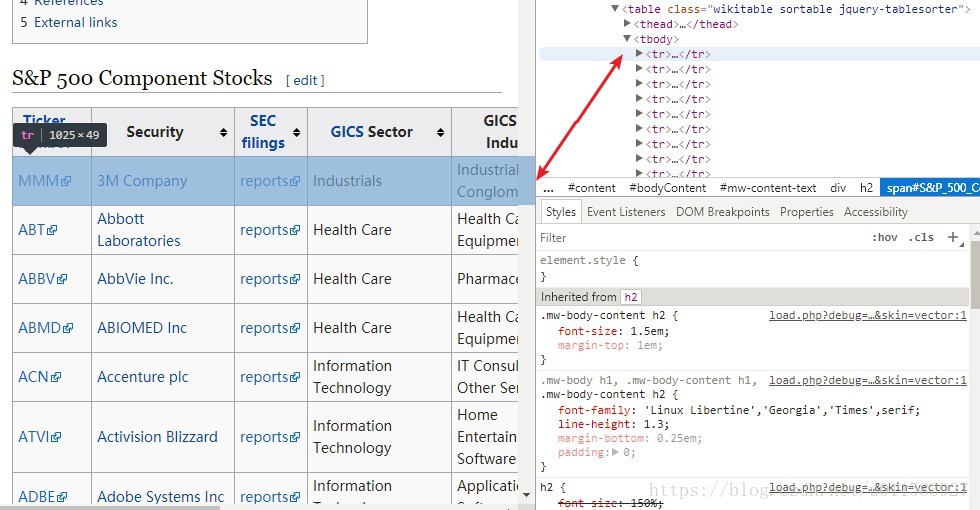
Task: Toggle :hov element state panel
Action: [x=884, y=238]
